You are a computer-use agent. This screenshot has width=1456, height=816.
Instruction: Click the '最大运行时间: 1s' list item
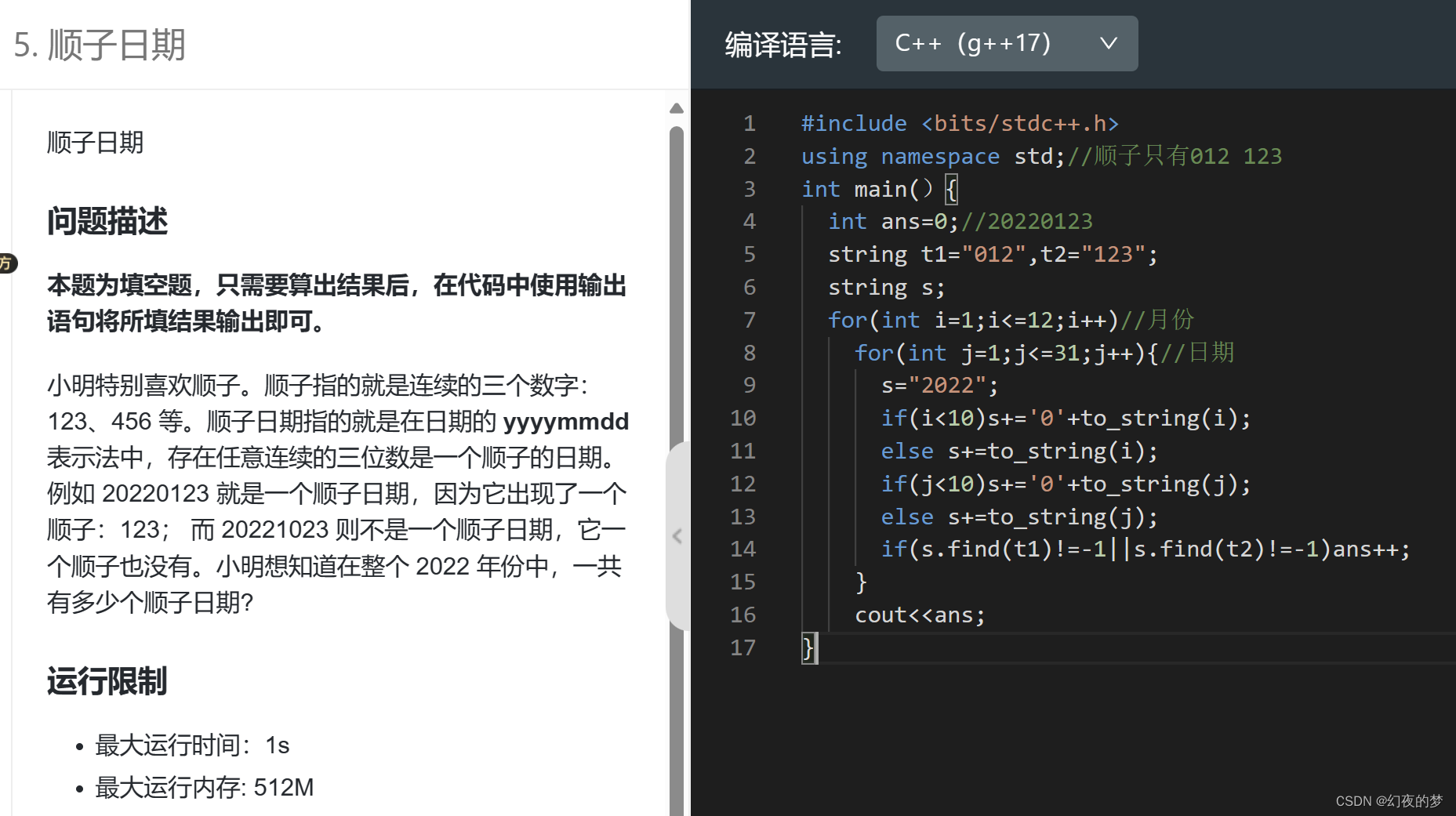point(192,745)
